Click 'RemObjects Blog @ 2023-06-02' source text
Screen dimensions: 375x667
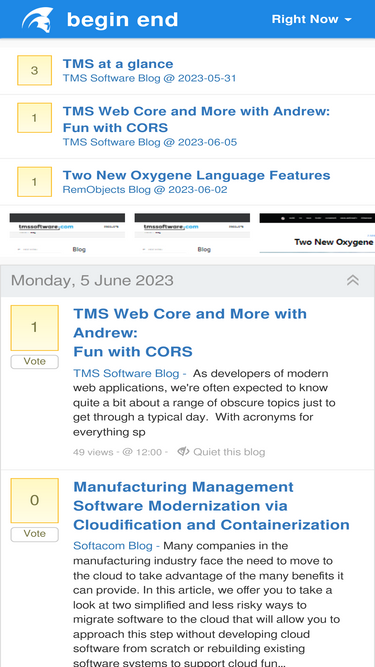145,190
